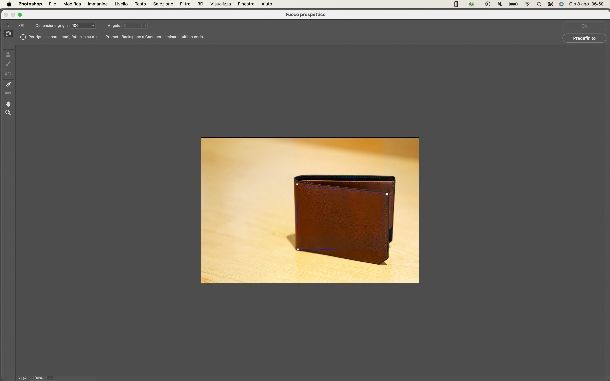Click the lower button at top right
This screenshot has width=610, height=381.
(584, 38)
